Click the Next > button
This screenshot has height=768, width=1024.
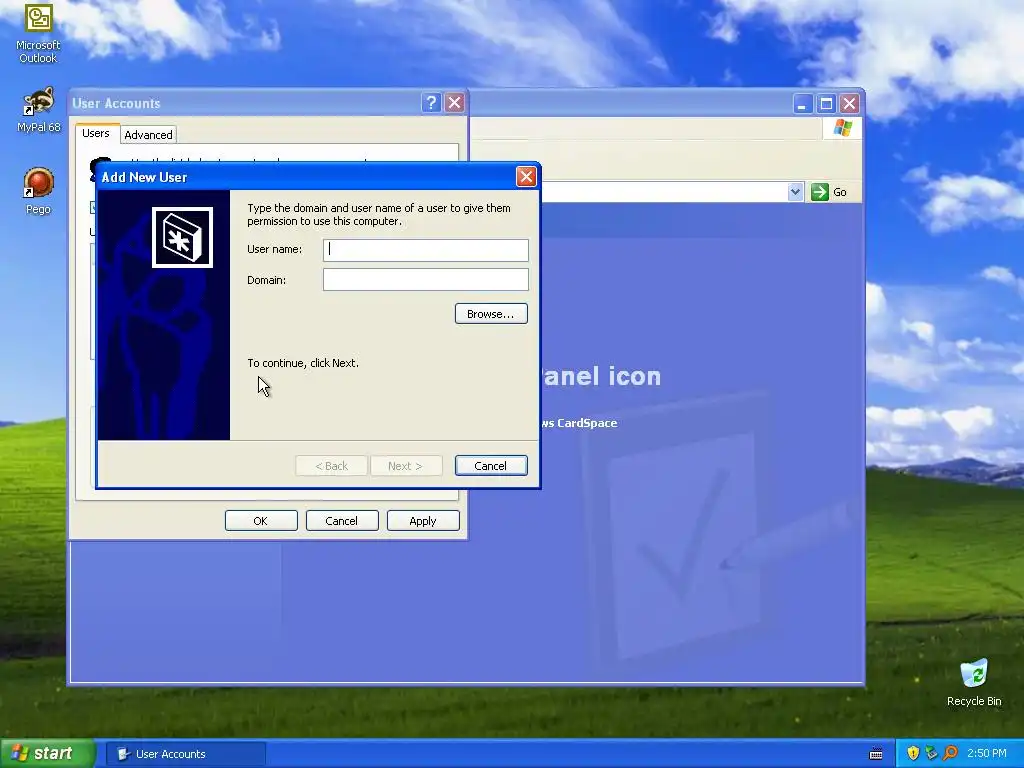[x=406, y=466]
